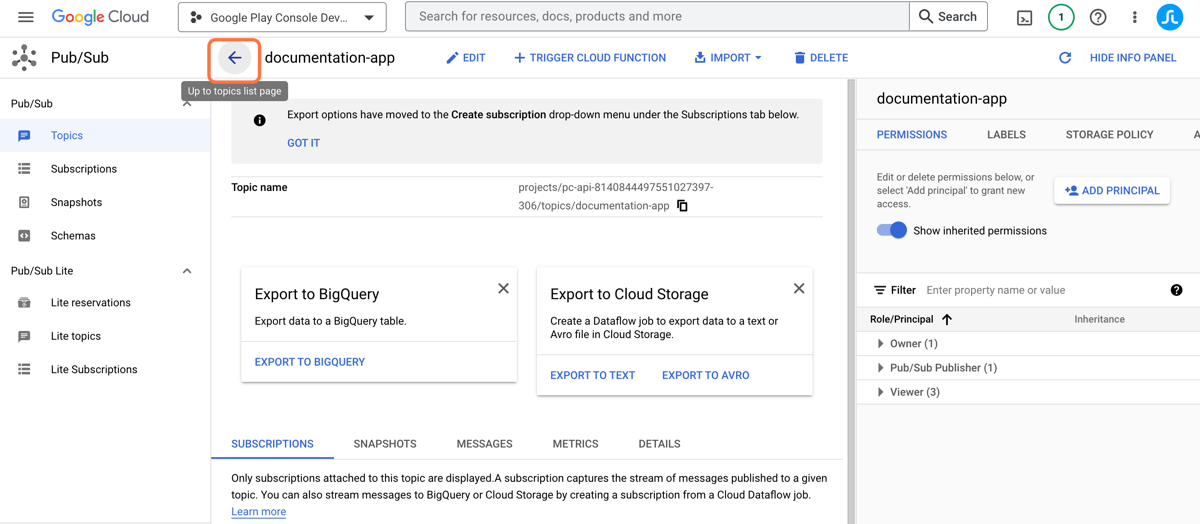
Task: Close the Export to BigQuery card
Action: pyautogui.click(x=503, y=288)
